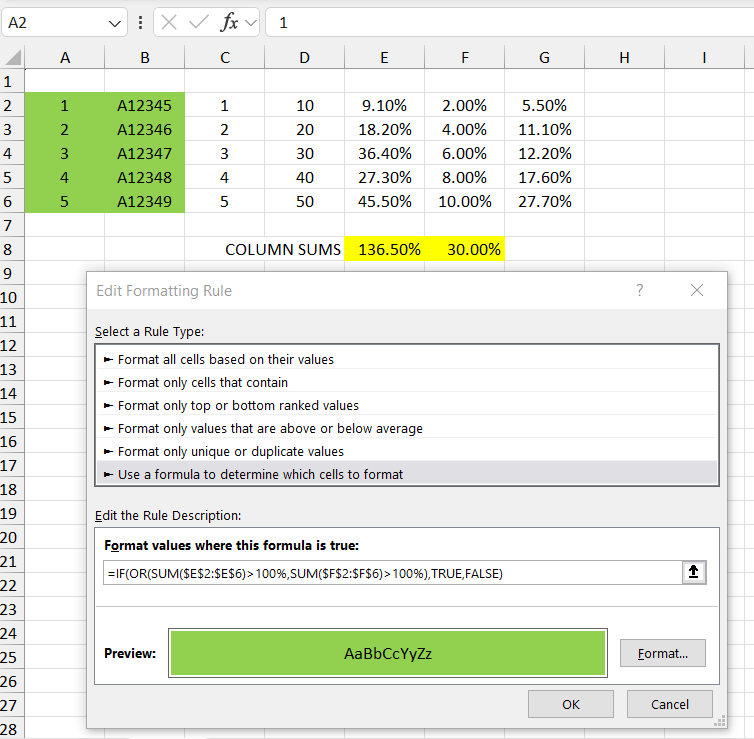Select row 28 header

(x=12, y=729)
